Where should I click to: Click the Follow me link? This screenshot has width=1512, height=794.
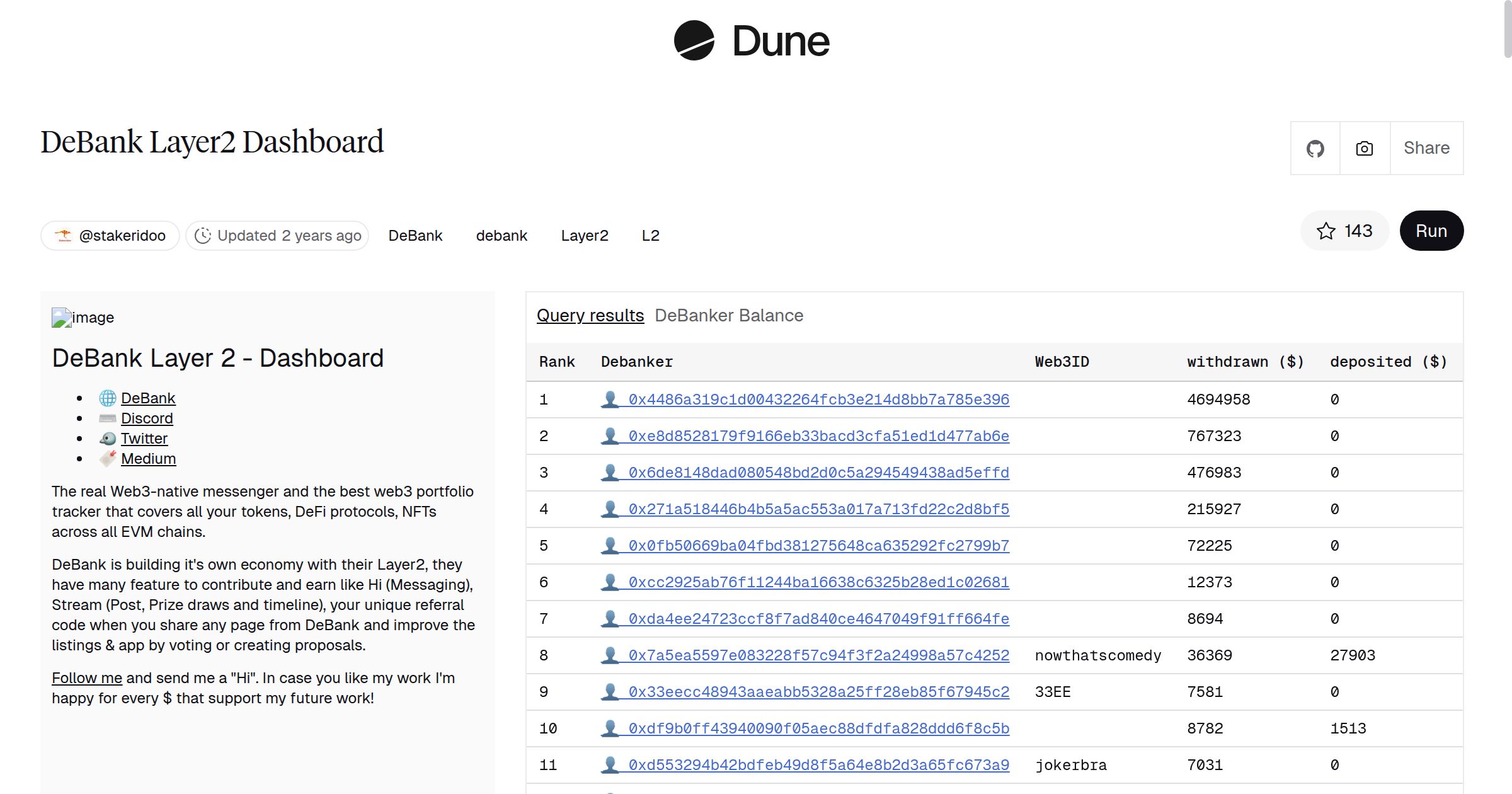coord(87,677)
